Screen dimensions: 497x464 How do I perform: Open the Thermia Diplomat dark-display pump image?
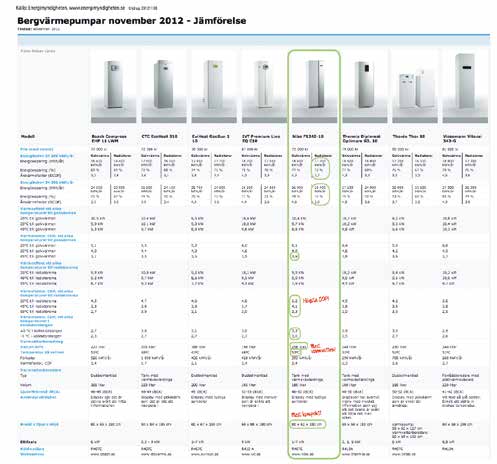[365, 87]
